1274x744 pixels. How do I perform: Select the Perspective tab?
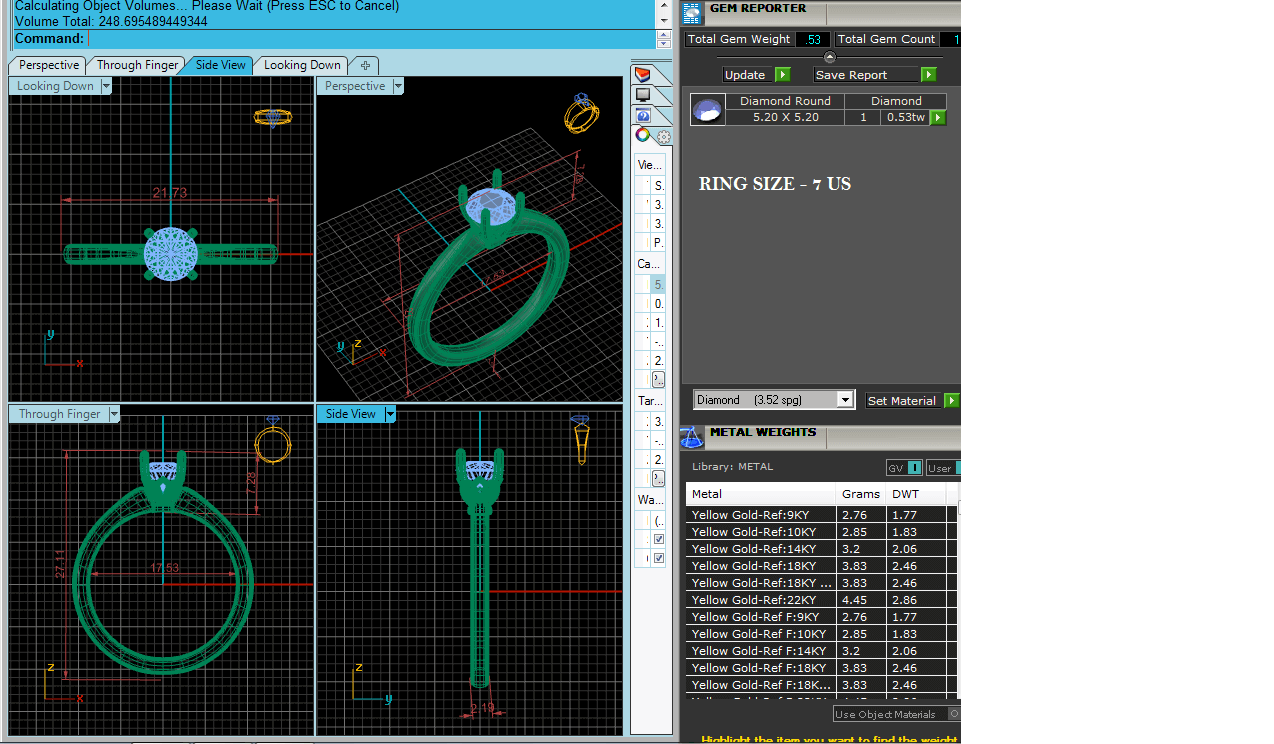[x=48, y=66]
